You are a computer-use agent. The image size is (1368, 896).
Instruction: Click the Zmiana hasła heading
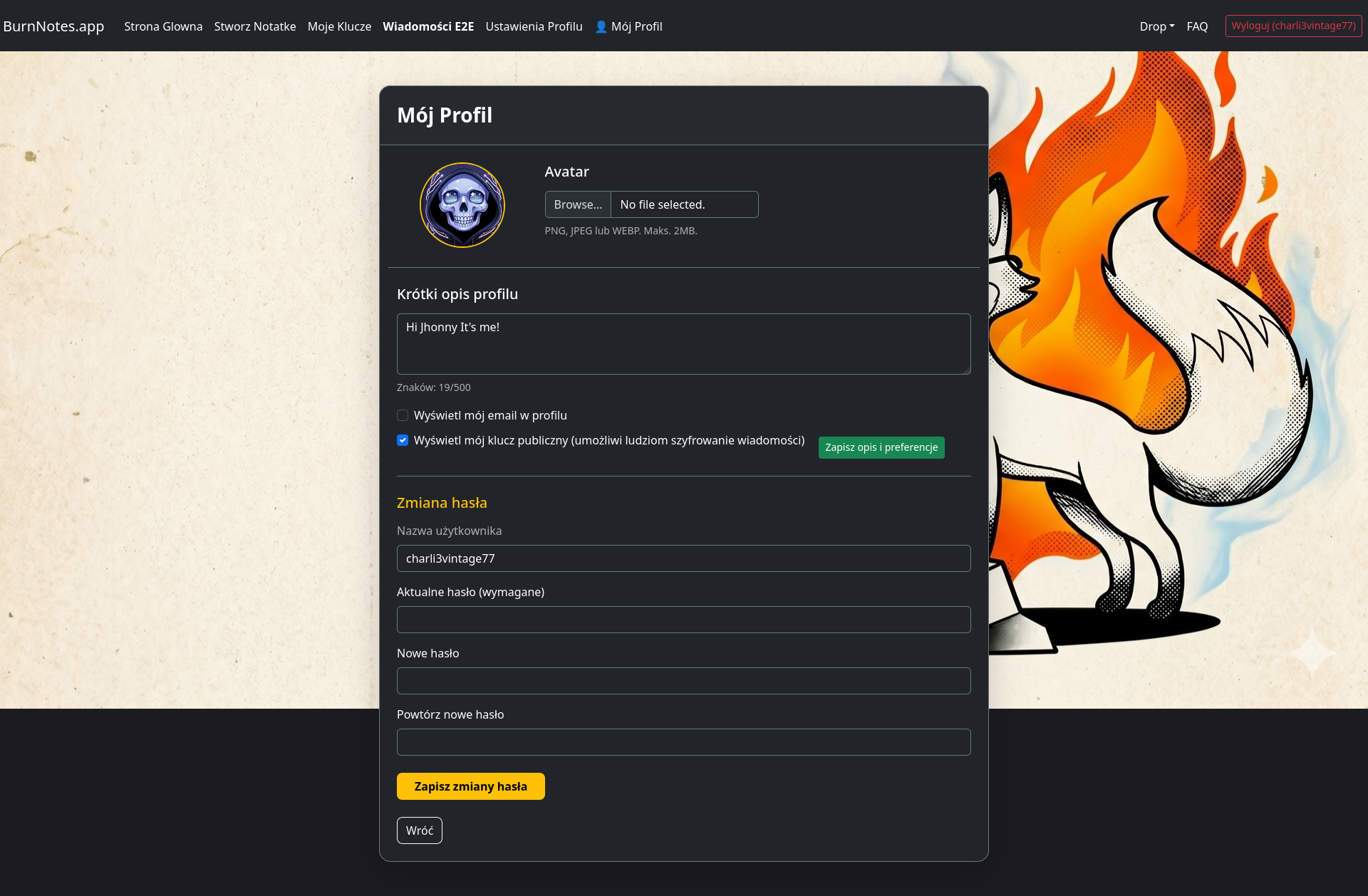[x=442, y=503]
